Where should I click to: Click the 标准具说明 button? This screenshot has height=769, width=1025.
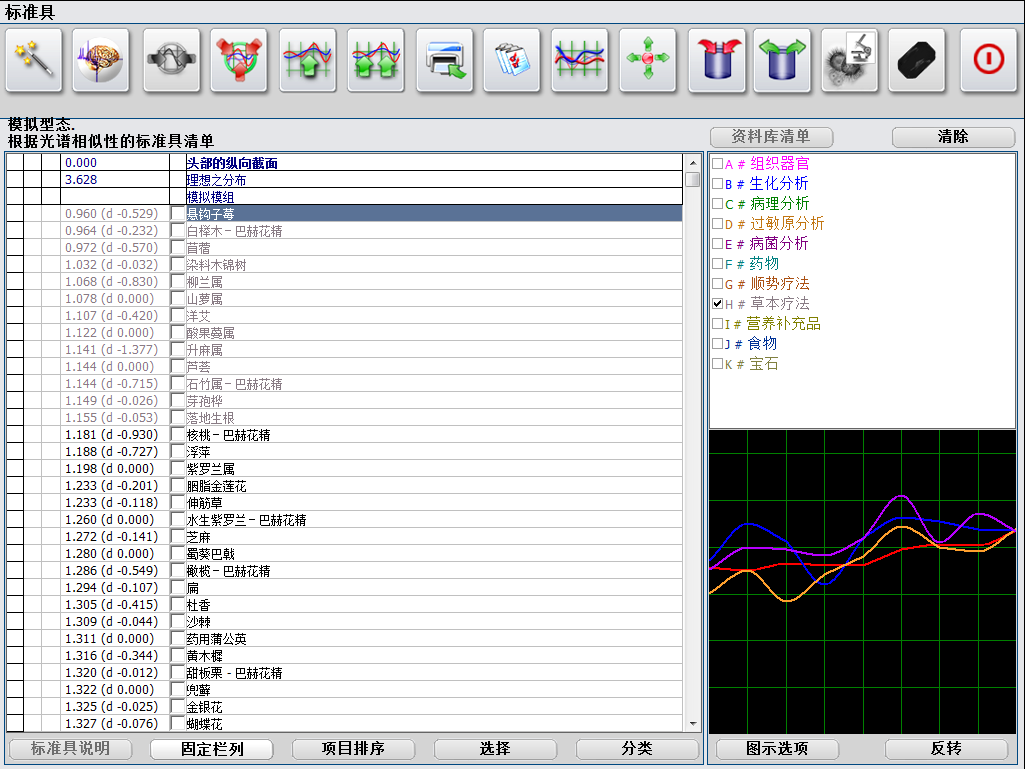coord(71,749)
